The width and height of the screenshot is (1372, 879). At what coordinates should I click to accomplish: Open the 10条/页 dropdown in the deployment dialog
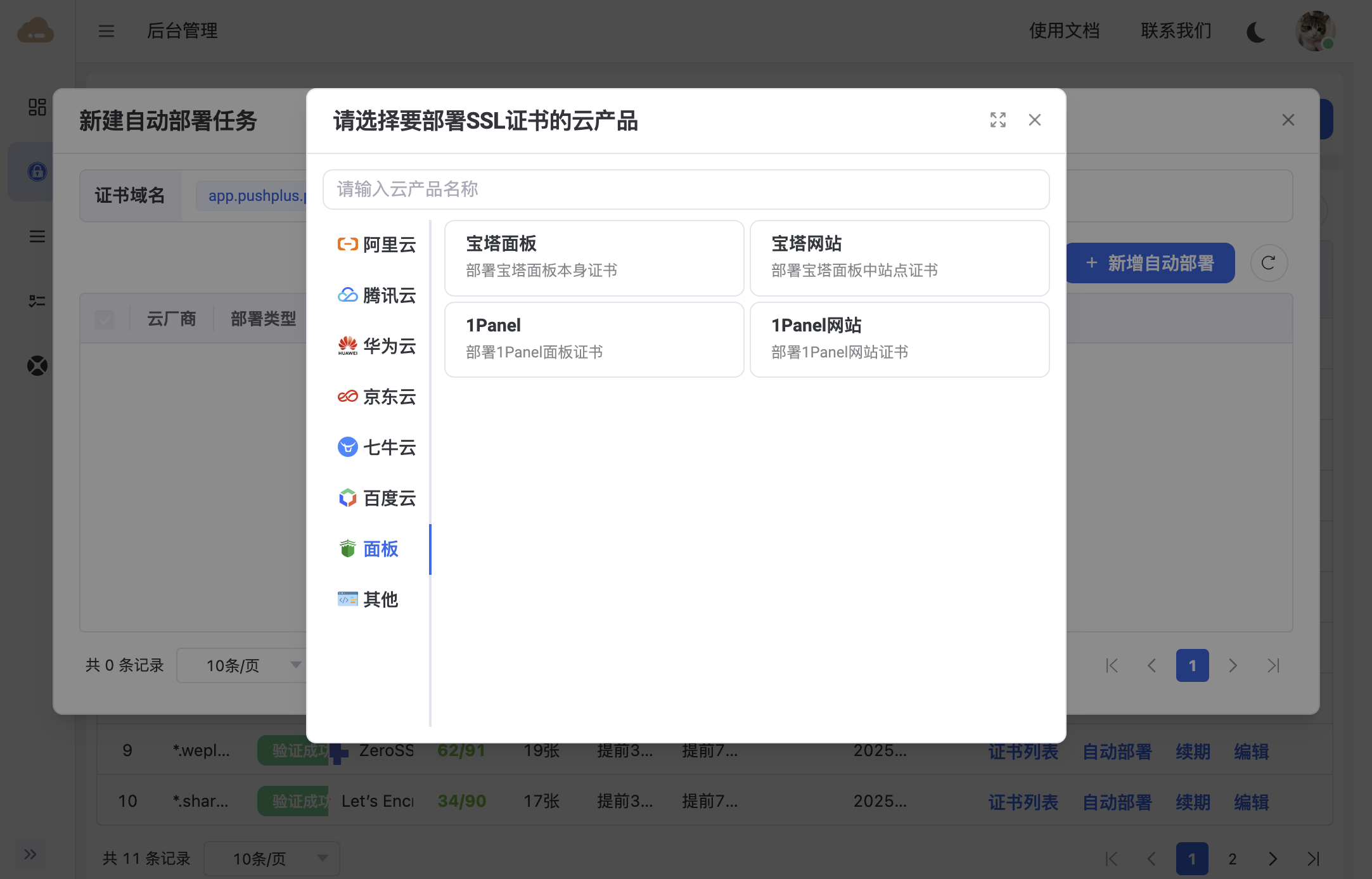click(241, 665)
